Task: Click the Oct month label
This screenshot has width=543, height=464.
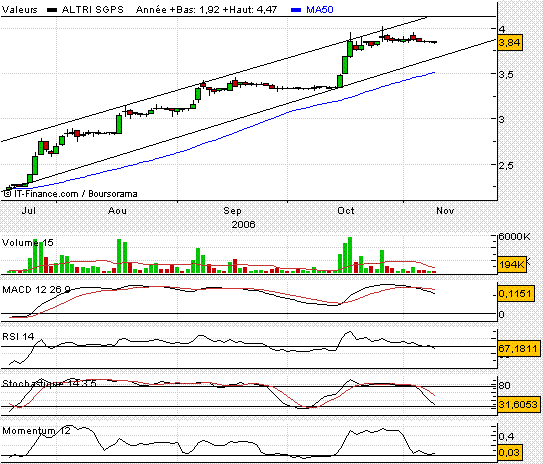Action: pos(346,211)
